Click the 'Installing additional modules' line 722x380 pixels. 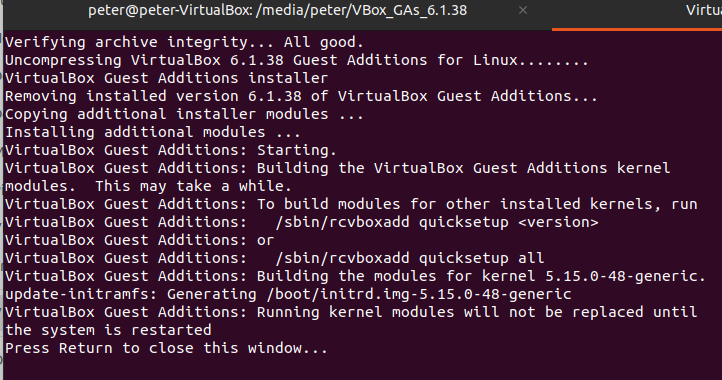[152, 132]
